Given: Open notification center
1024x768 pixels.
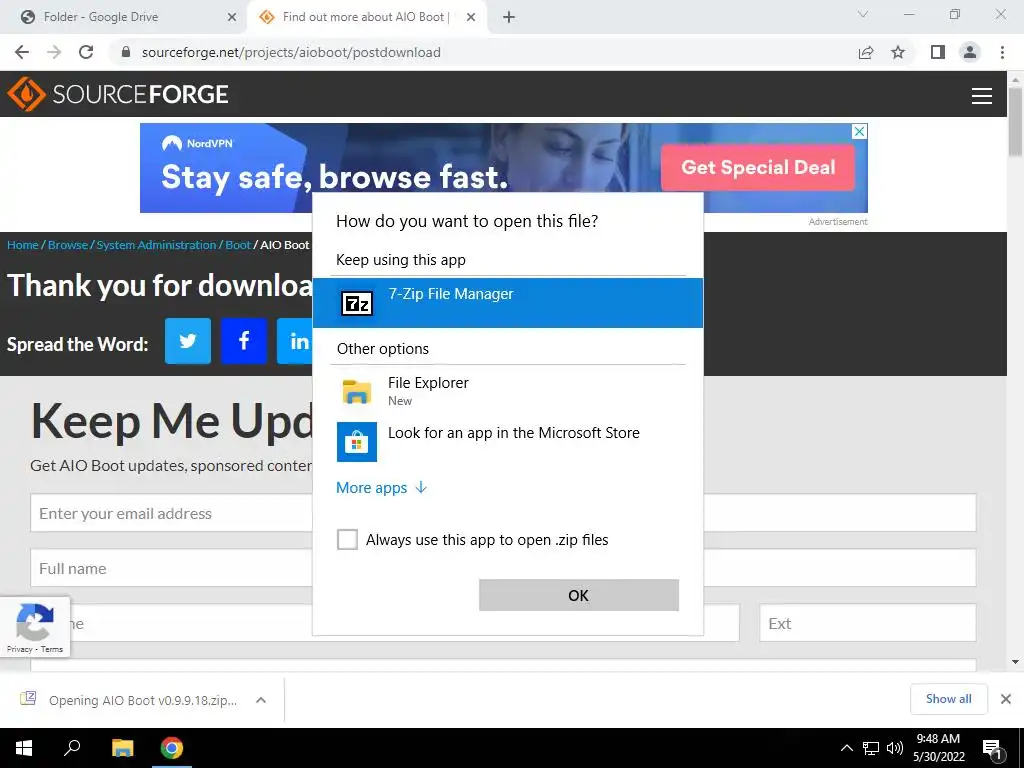Looking at the screenshot, I should [x=993, y=748].
